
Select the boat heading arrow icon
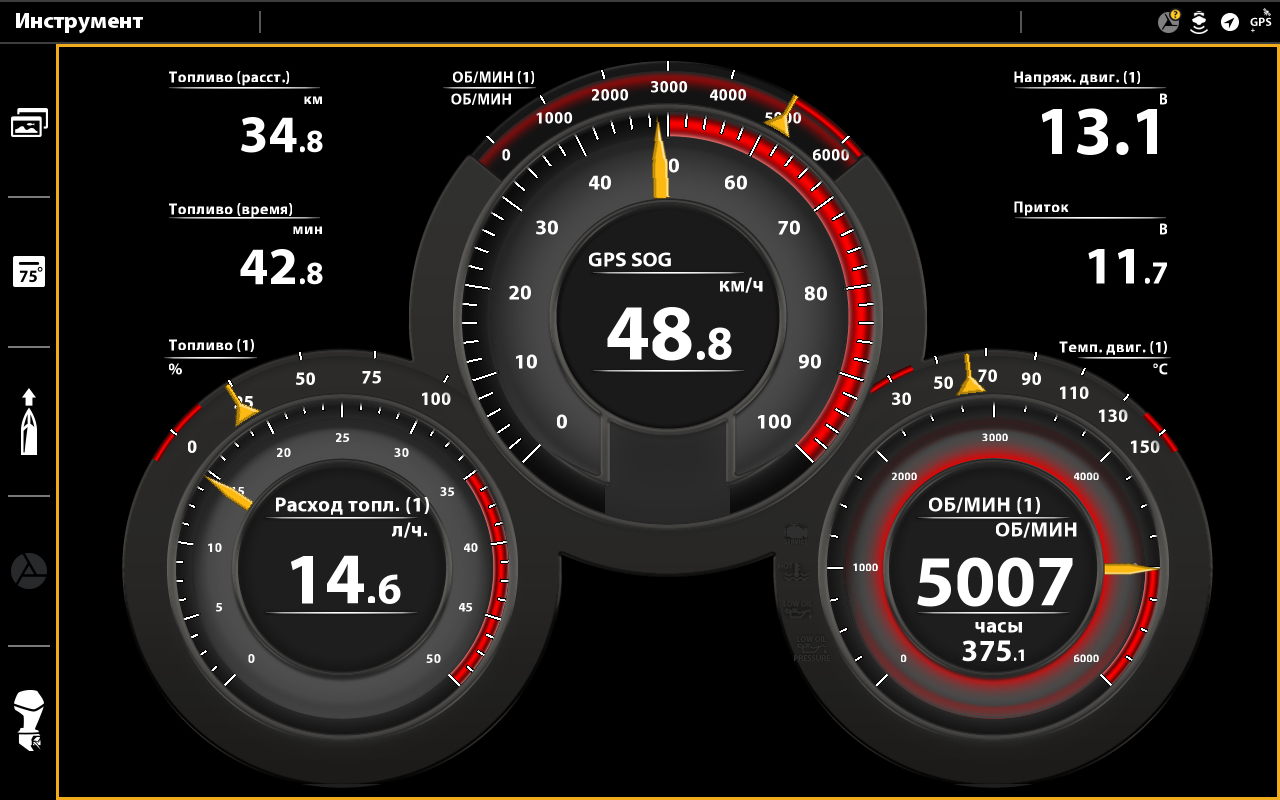[29, 421]
